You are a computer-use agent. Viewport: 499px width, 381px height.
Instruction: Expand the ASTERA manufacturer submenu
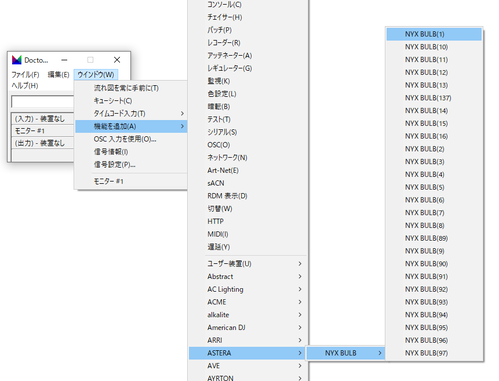click(247, 353)
